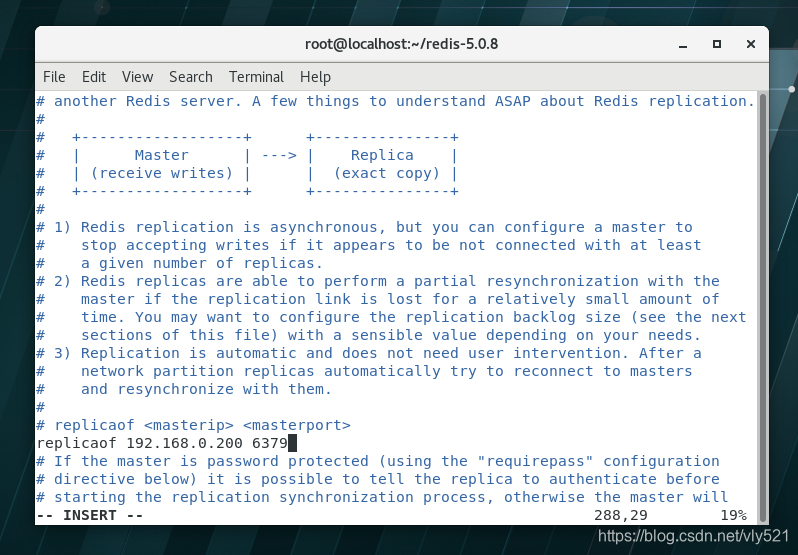The width and height of the screenshot is (798, 555).
Task: Click the line starting 'time. You may want to configure'
Action: (x=413, y=317)
